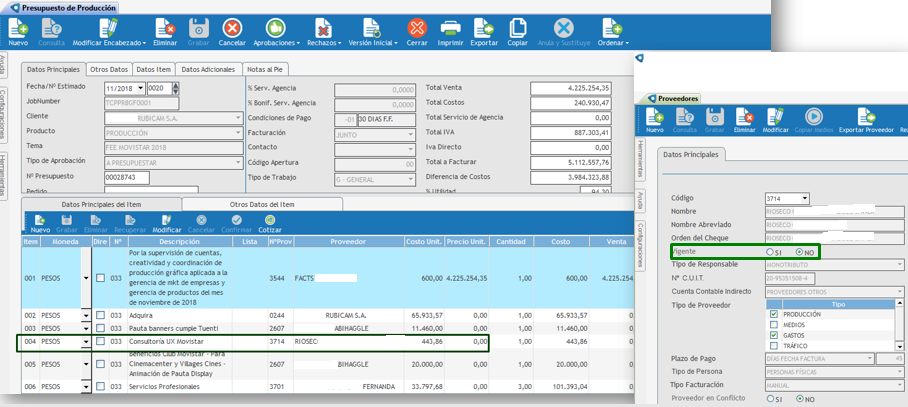Open the Código 3714 dropdown in Proveedores
908x407 pixels.
tap(805, 199)
